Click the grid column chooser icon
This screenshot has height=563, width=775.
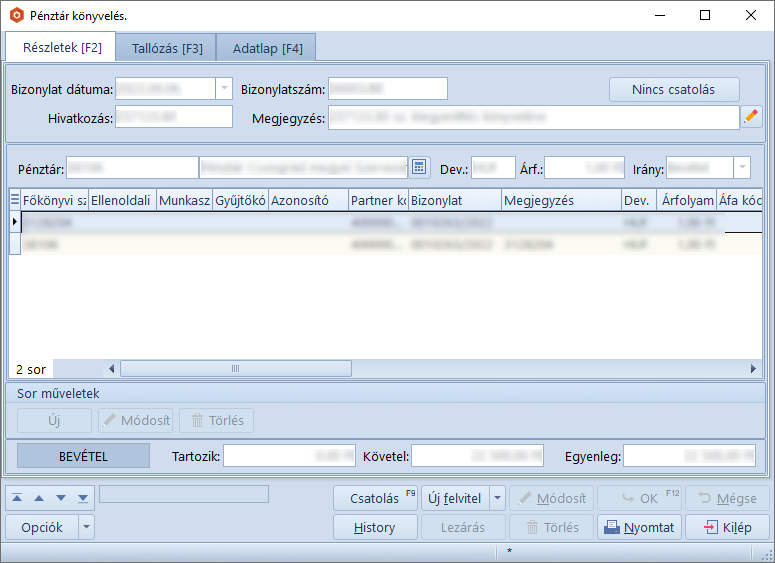(x=15, y=200)
